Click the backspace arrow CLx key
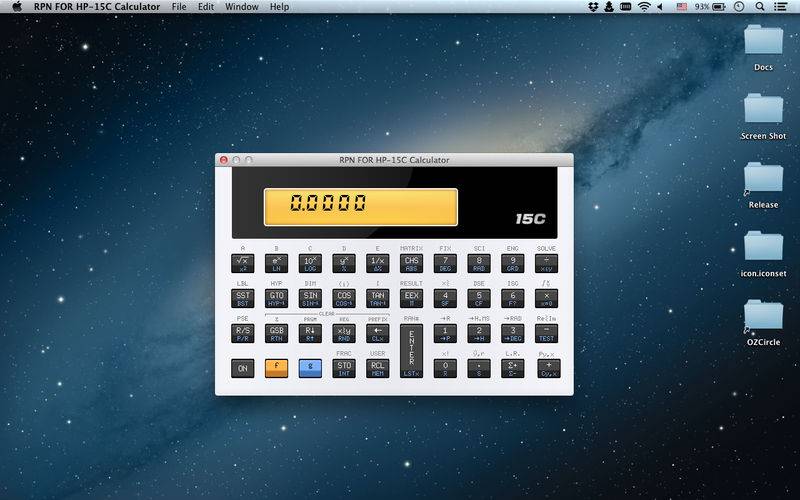The image size is (800, 500). click(x=378, y=333)
